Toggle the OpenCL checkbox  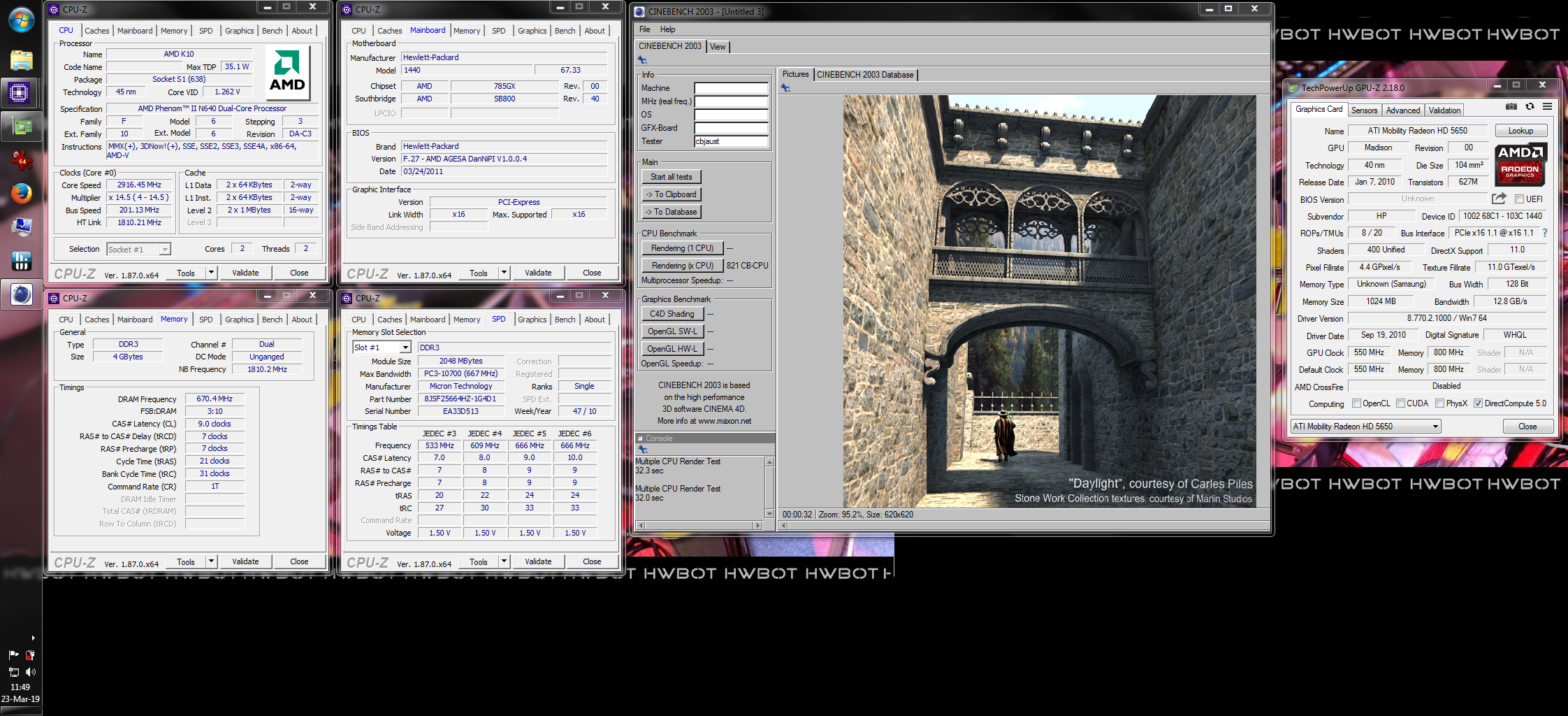coord(1356,403)
